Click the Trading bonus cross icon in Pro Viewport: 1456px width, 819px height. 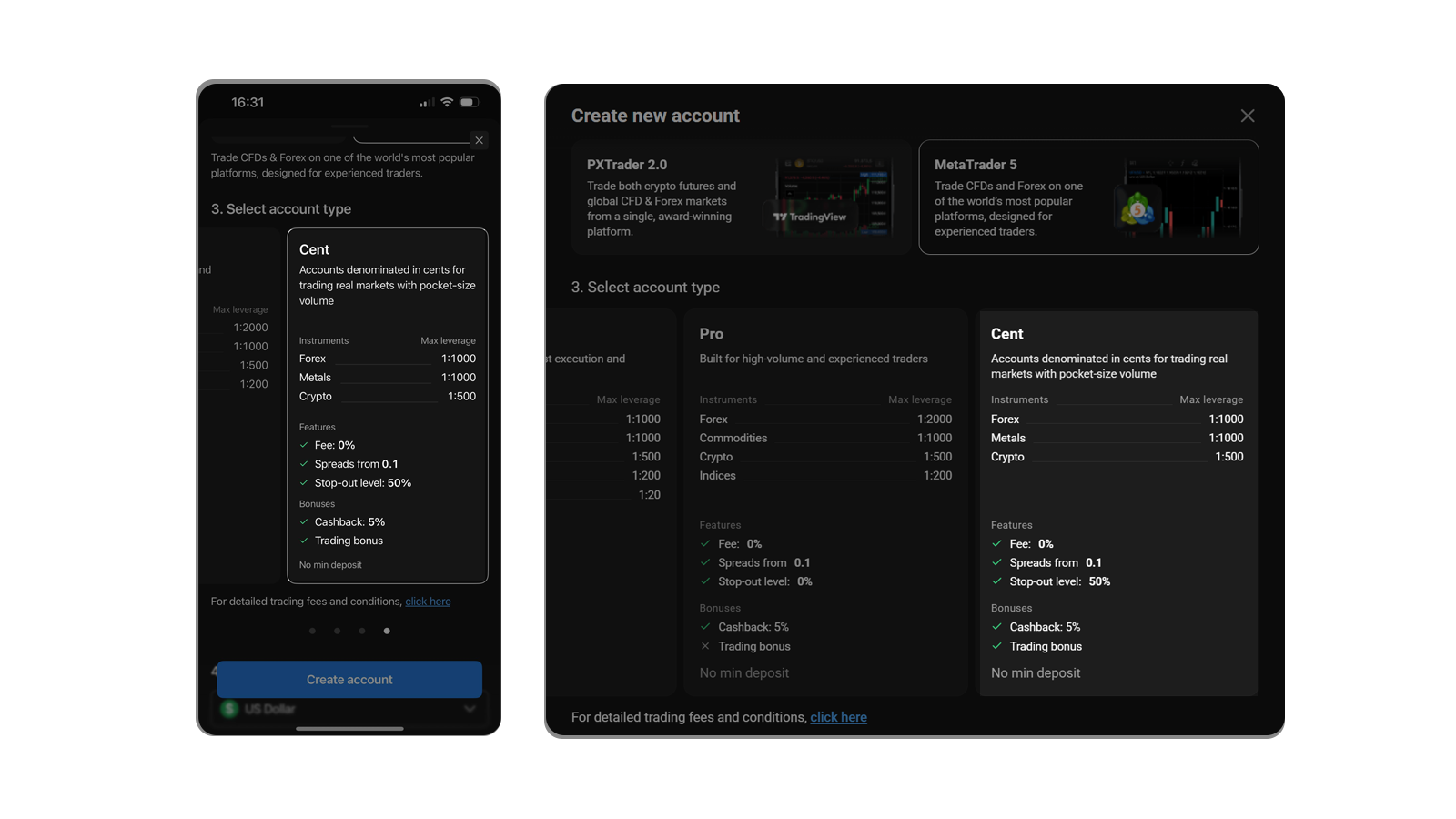click(705, 646)
